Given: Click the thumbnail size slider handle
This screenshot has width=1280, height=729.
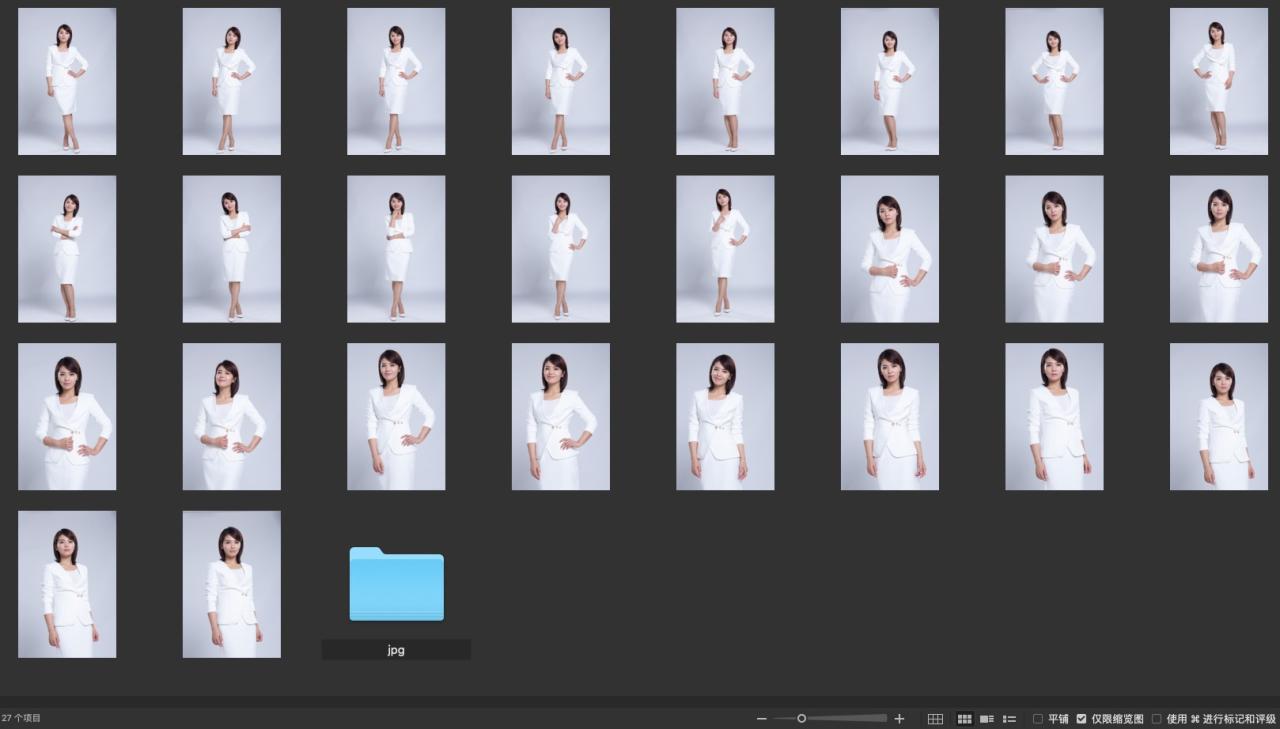Looking at the screenshot, I should point(801,719).
